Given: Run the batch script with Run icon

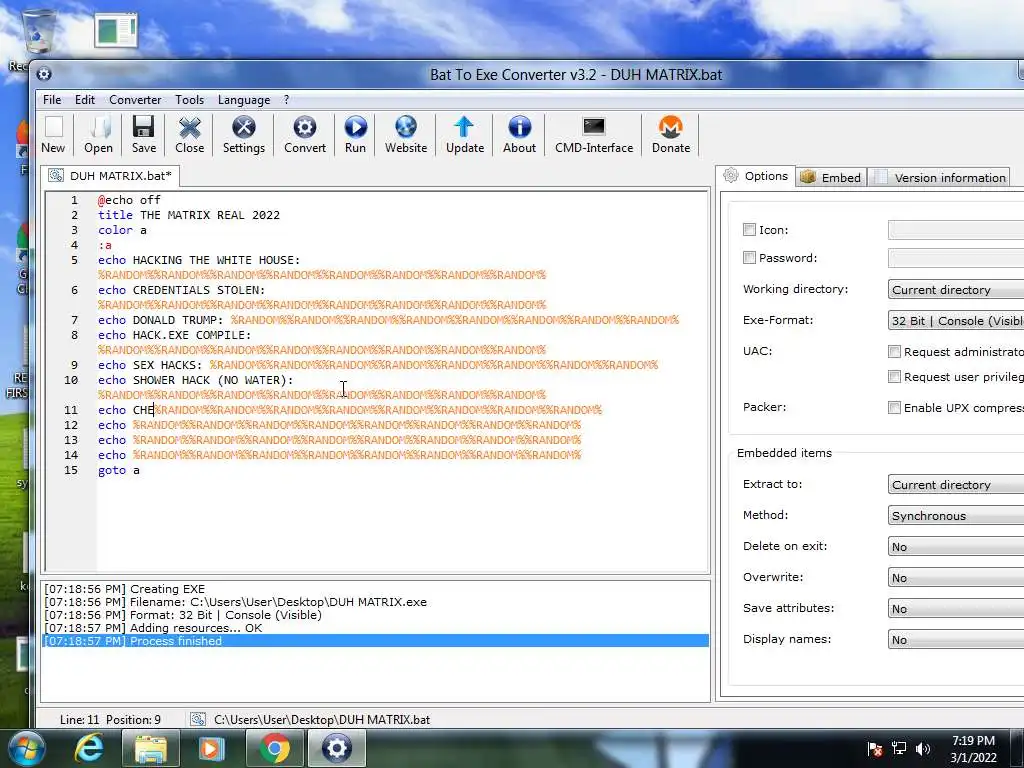Looking at the screenshot, I should coord(355,135).
